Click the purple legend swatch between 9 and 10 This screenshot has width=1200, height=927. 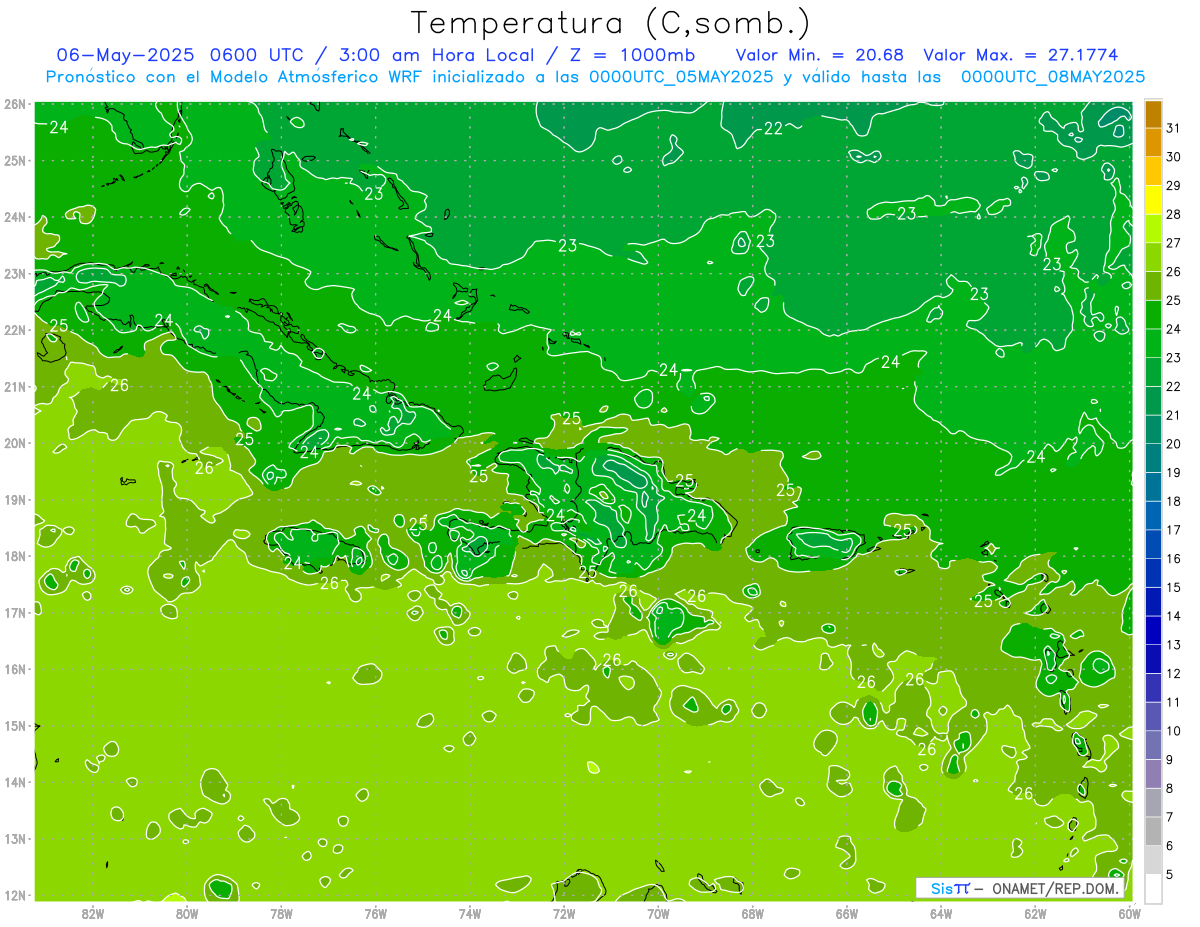1153,746
